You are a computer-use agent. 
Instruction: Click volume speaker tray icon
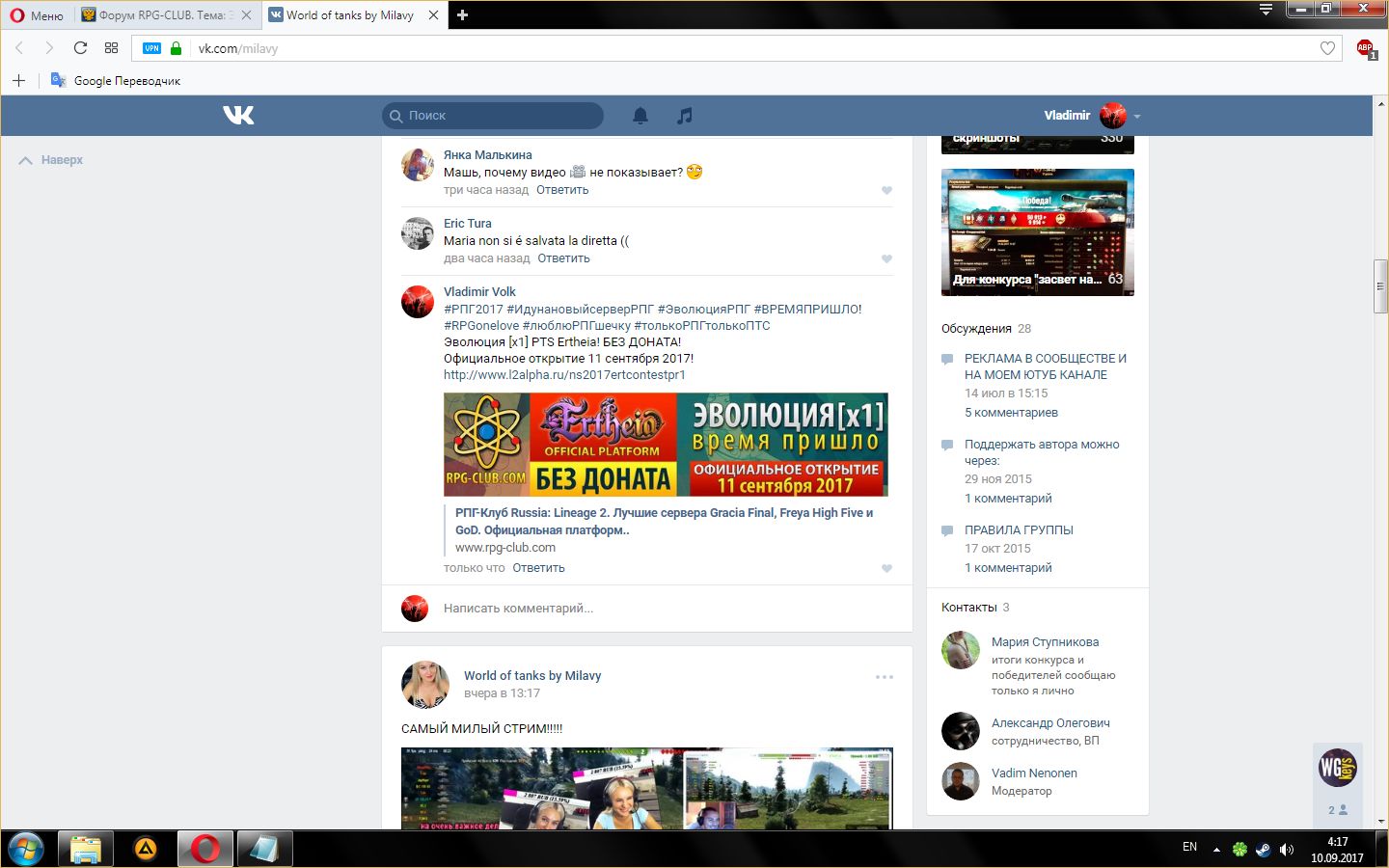(x=1287, y=850)
